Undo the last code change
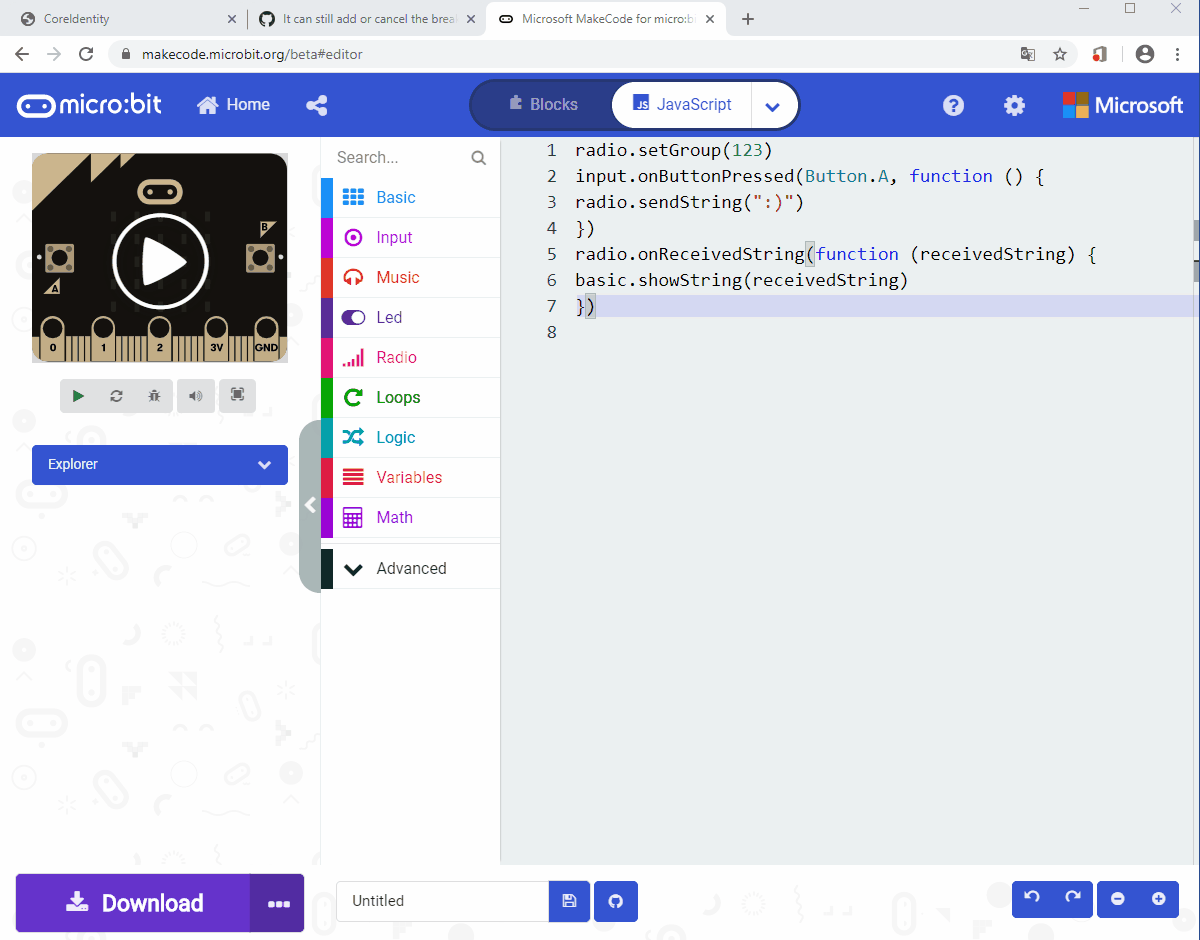The width and height of the screenshot is (1200, 940). click(1031, 899)
